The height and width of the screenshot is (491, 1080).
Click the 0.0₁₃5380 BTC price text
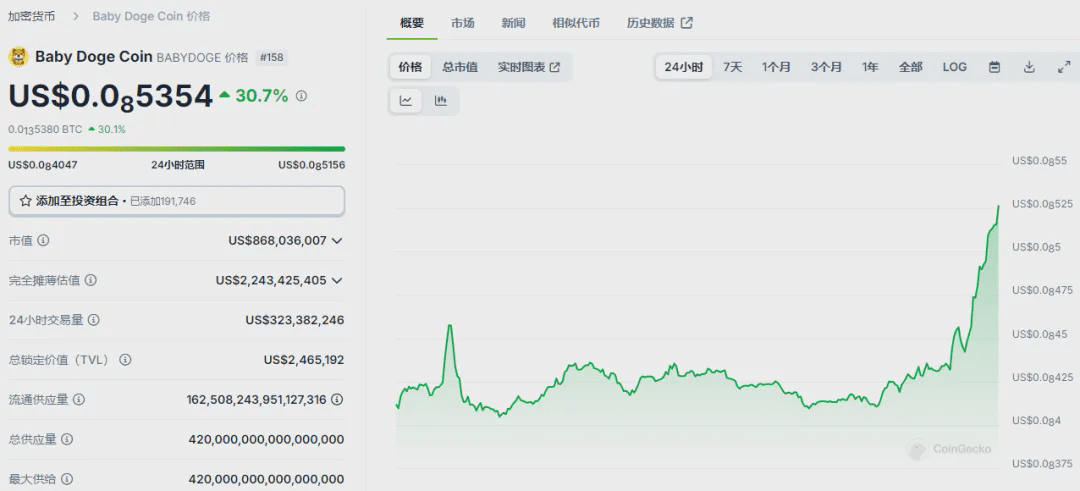(x=45, y=129)
